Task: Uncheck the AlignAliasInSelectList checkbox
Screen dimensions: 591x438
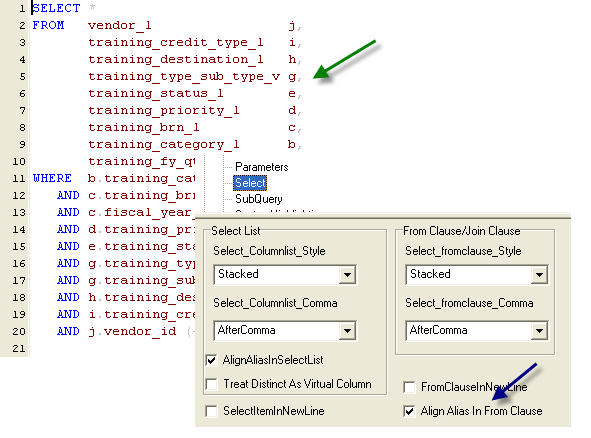Action: [x=211, y=360]
